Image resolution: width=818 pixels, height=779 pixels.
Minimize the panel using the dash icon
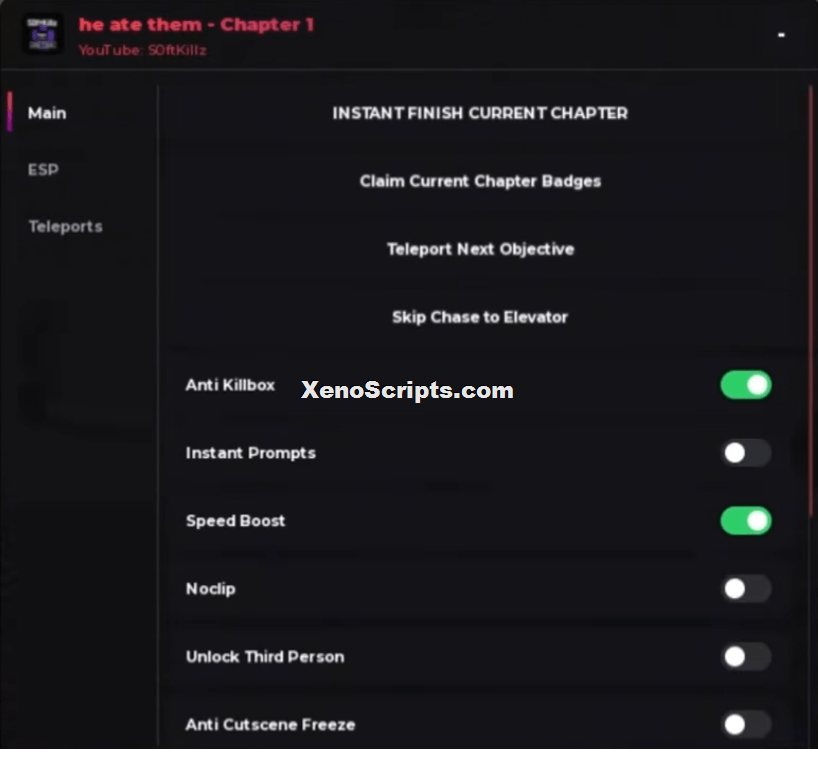[x=781, y=35]
